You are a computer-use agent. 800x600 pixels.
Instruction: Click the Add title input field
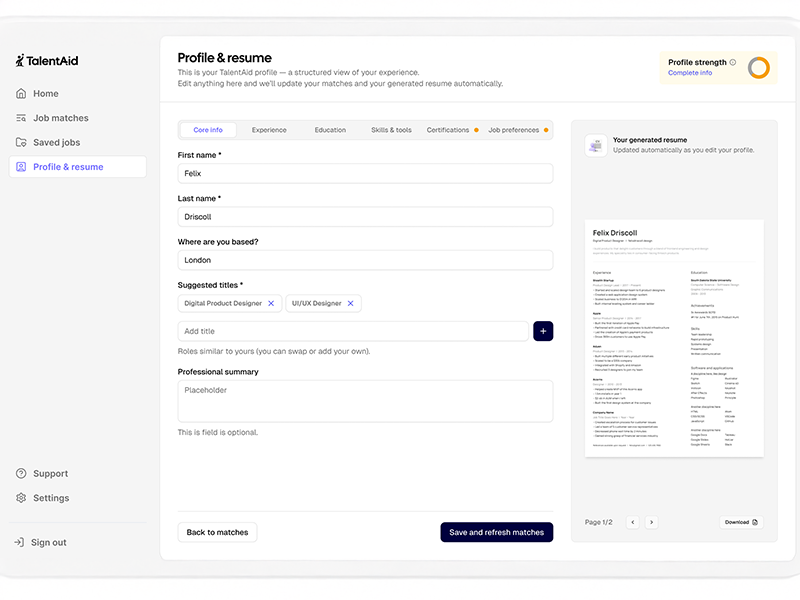coord(353,331)
